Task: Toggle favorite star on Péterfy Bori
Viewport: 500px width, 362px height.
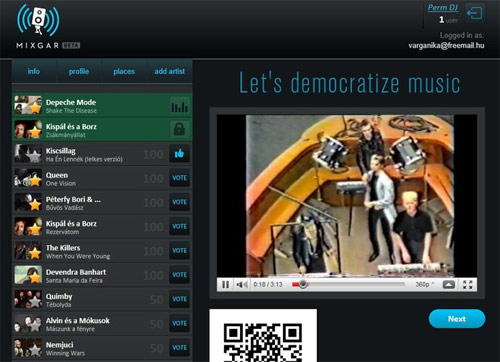Action: click(x=35, y=205)
